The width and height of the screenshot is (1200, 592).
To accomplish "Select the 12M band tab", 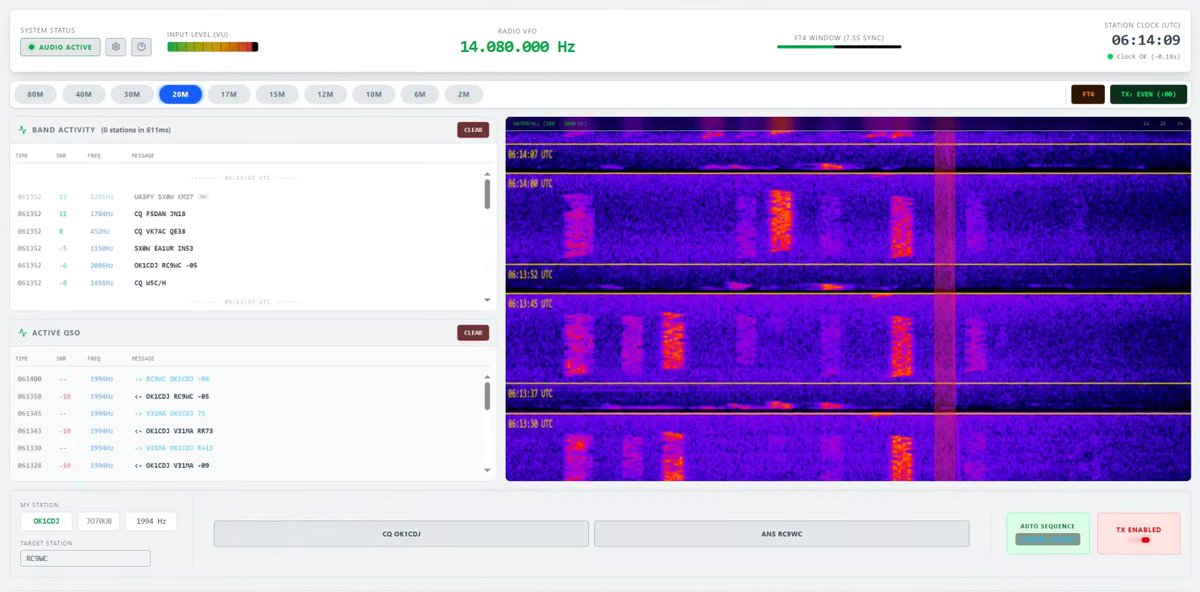I will (325, 94).
